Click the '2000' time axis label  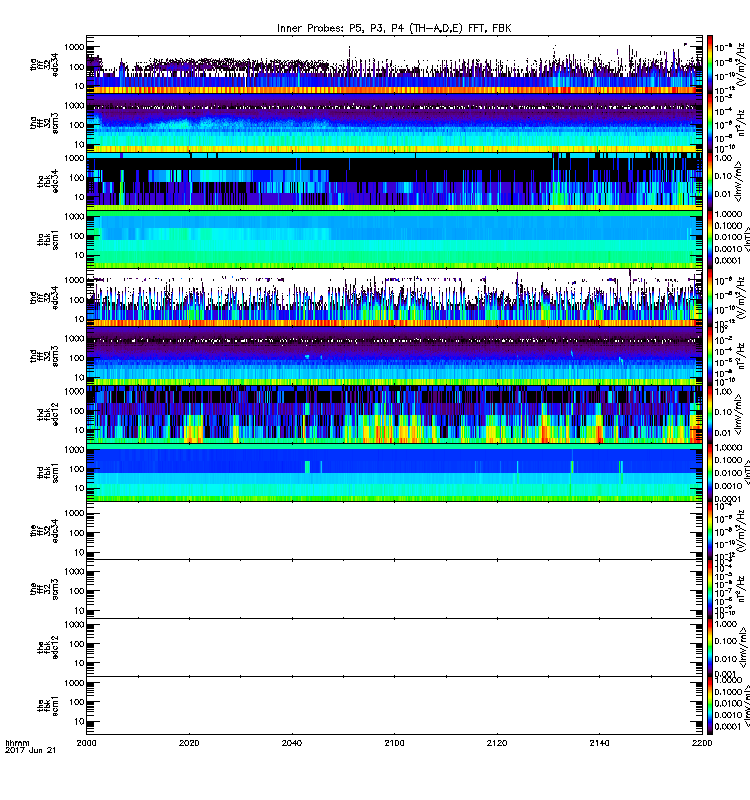86,743
